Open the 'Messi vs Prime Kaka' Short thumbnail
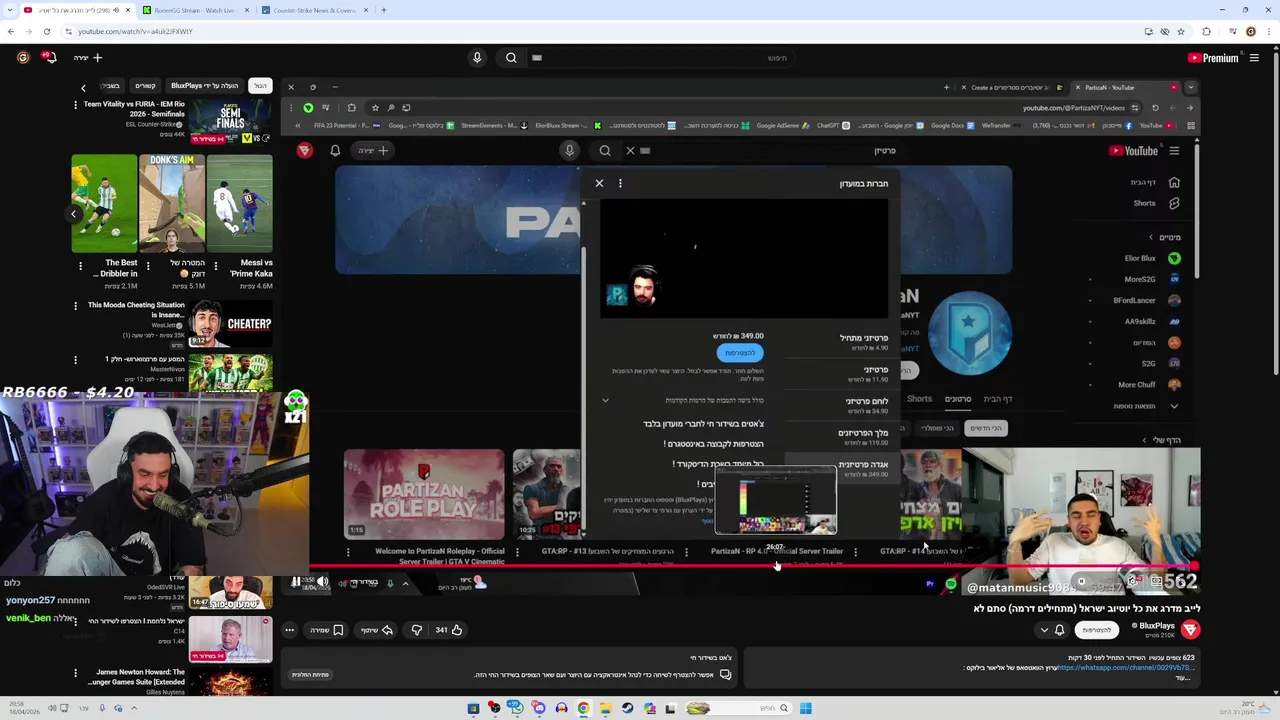This screenshot has height=720, width=1280. (x=240, y=203)
